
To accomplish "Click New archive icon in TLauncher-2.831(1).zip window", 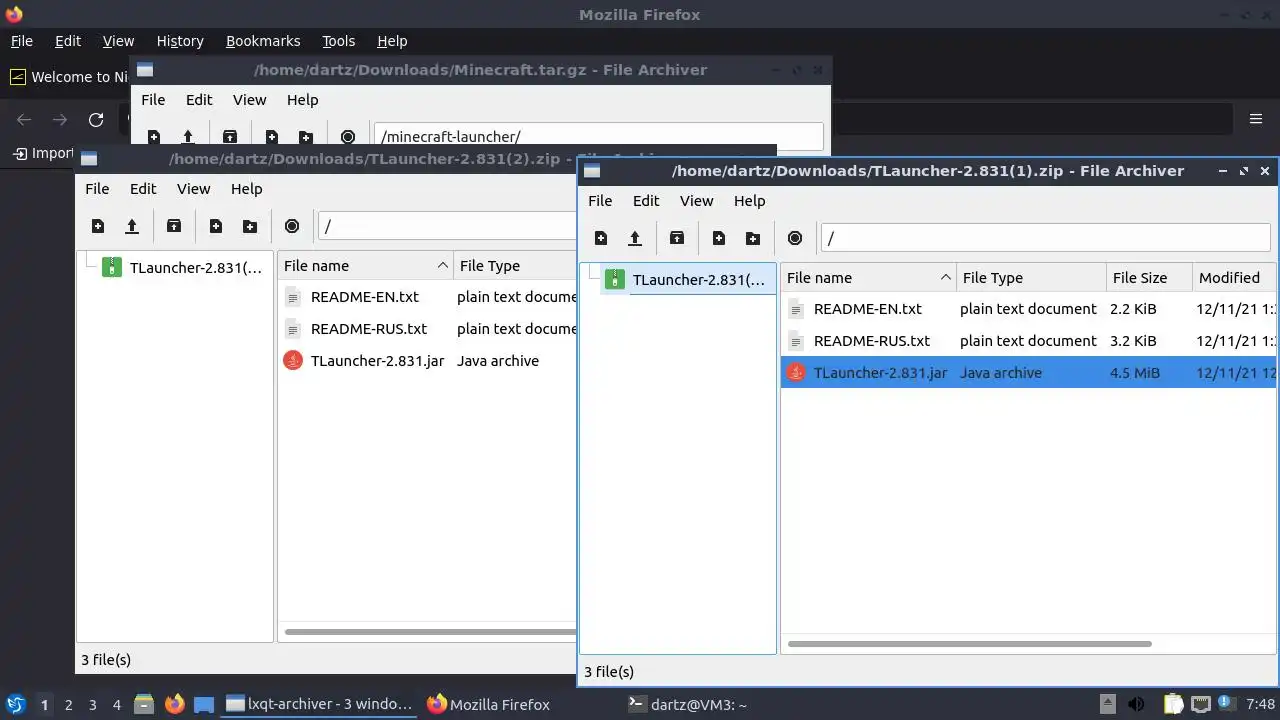I will pyautogui.click(x=601, y=238).
